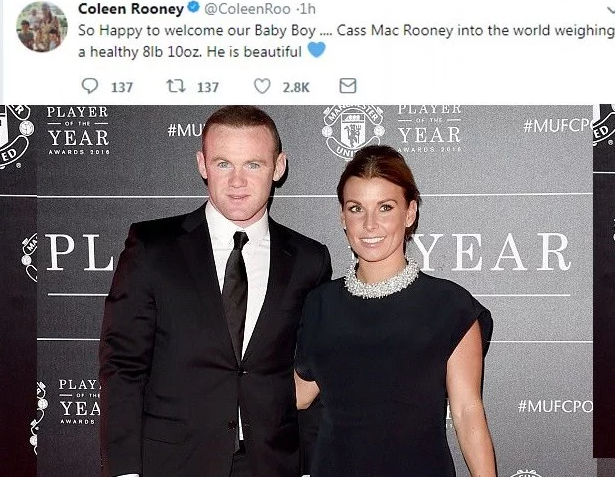This screenshot has height=477, width=615.
Task: Open Coleen Rooney's profile avatar
Action: pos(42,27)
